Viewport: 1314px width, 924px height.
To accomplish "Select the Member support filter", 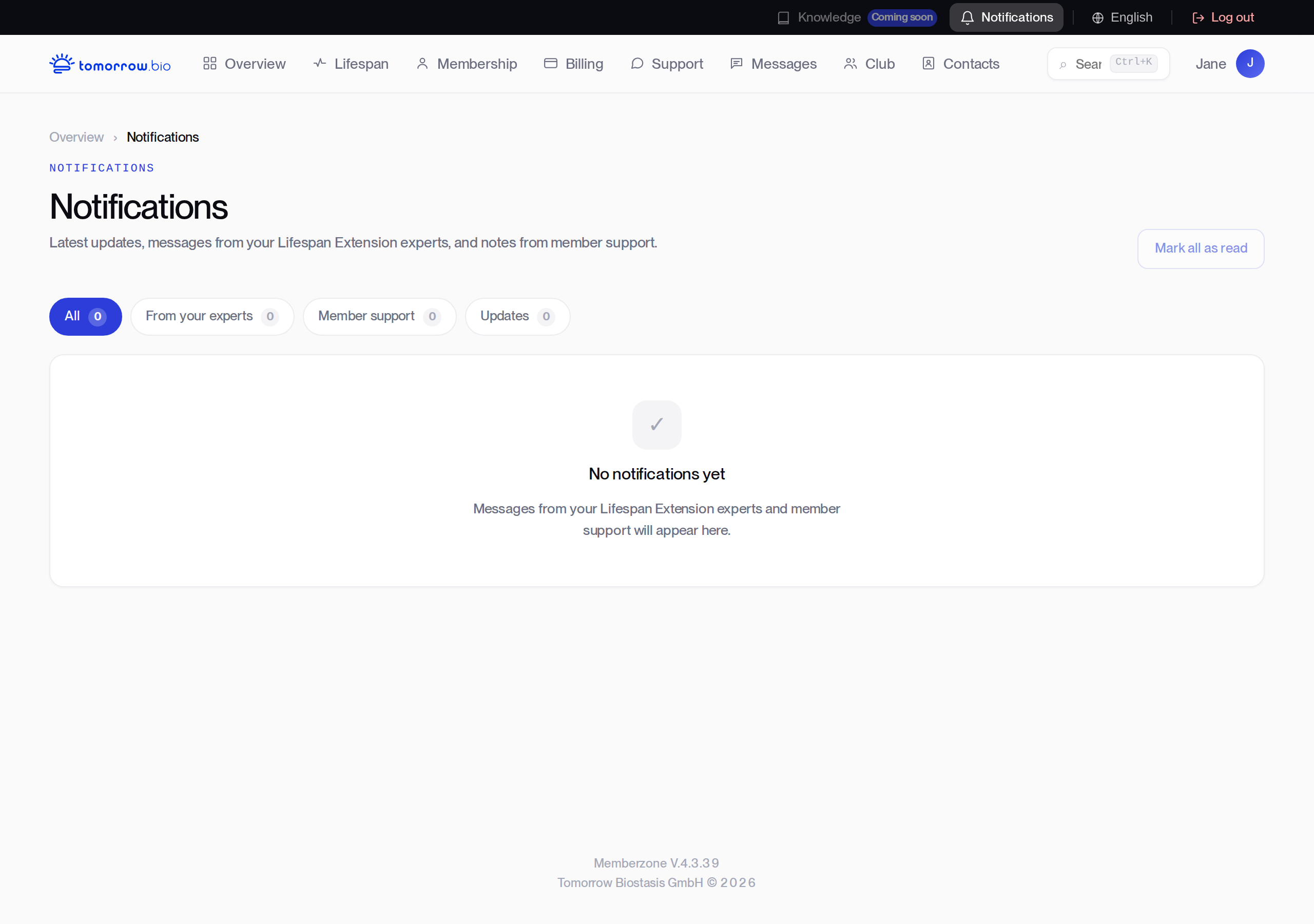I will (379, 317).
